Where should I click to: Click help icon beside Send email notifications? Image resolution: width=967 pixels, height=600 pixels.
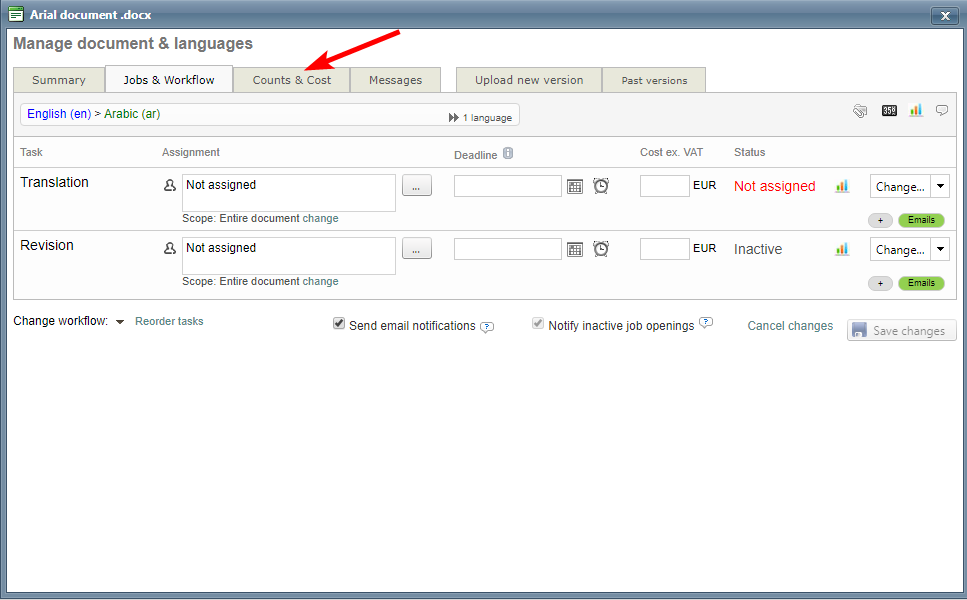tap(487, 327)
